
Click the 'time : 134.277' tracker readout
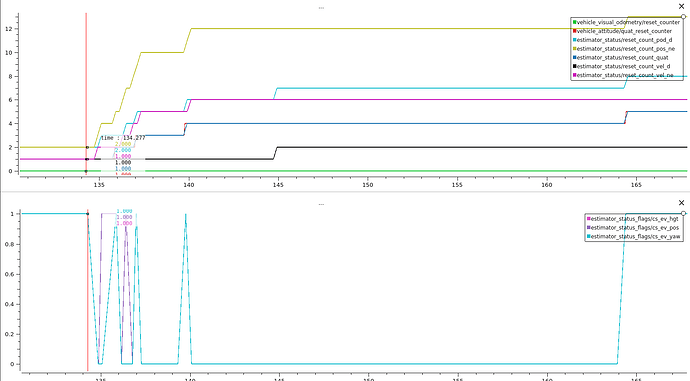tap(123, 138)
